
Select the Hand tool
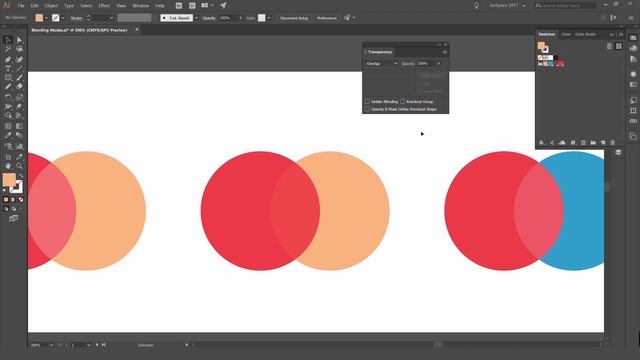[8, 166]
